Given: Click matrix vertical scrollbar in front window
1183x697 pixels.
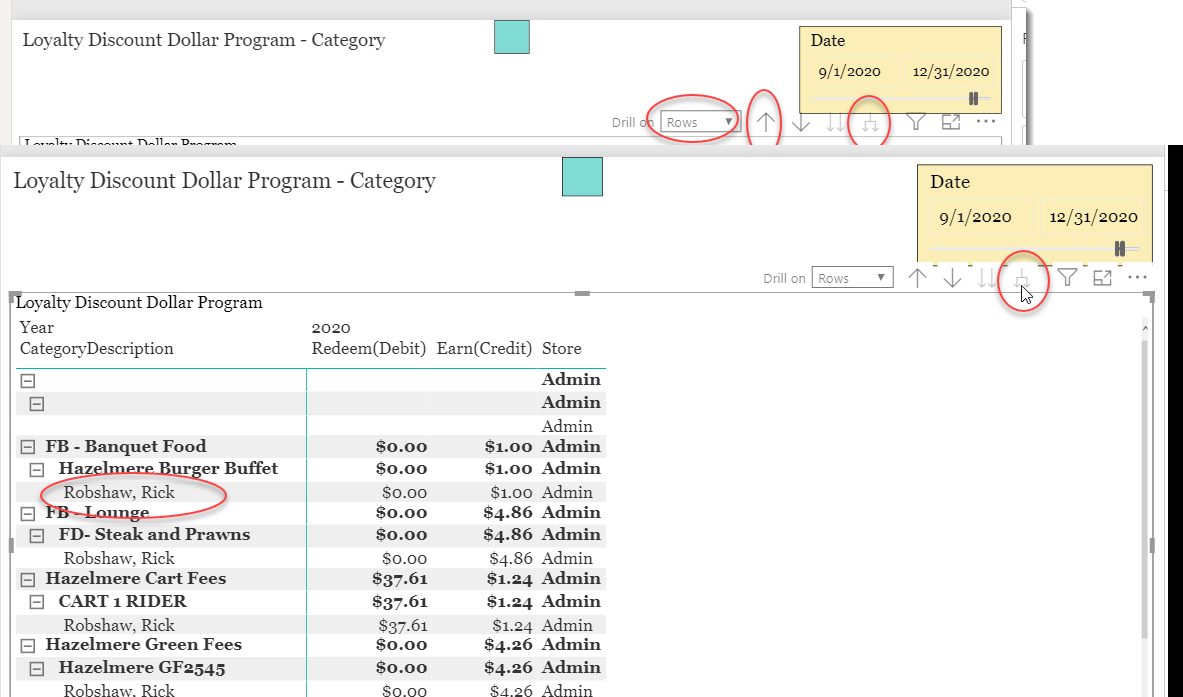Looking at the screenshot, I should (1145, 490).
